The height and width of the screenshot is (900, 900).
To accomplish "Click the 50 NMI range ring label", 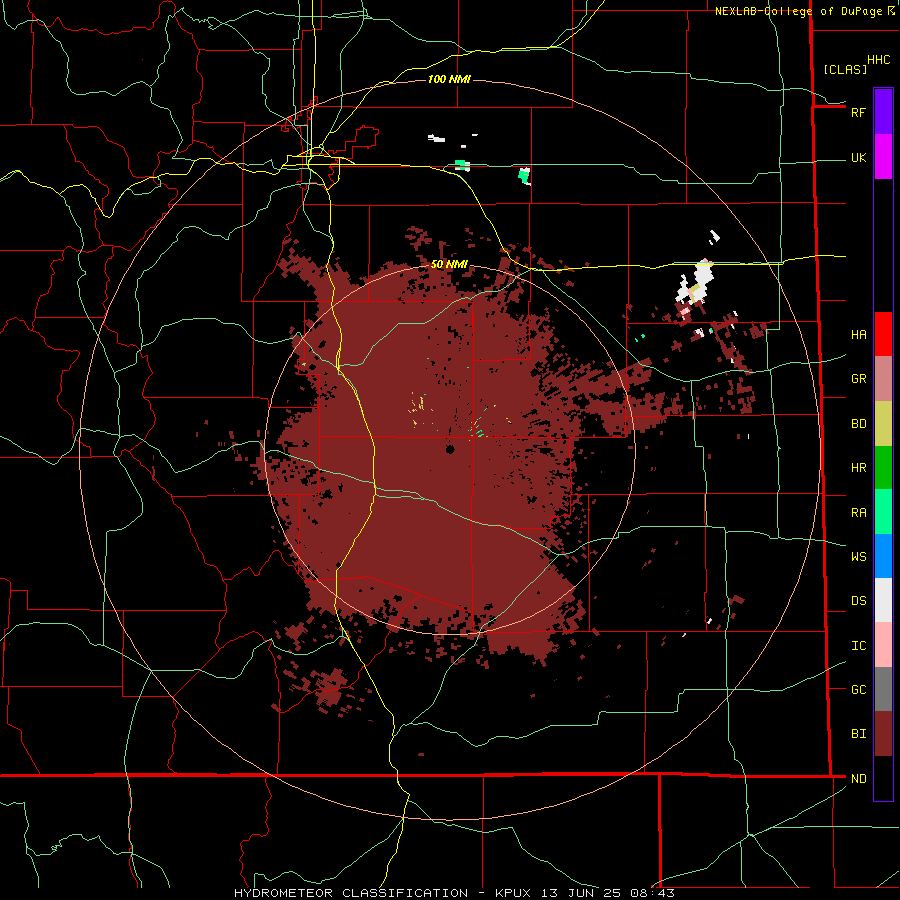I will coord(449,264).
